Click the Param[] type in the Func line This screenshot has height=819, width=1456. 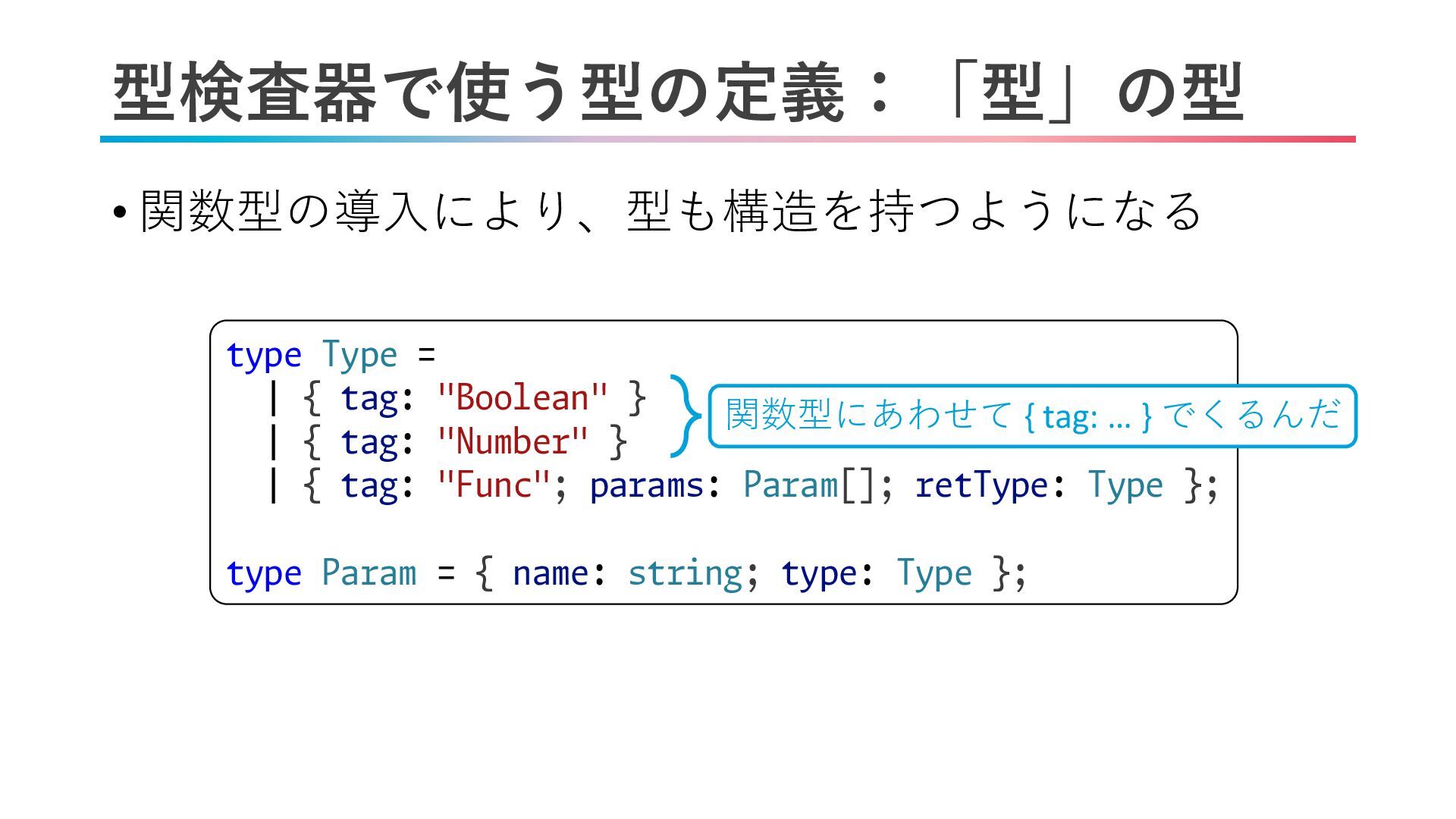[x=808, y=485]
